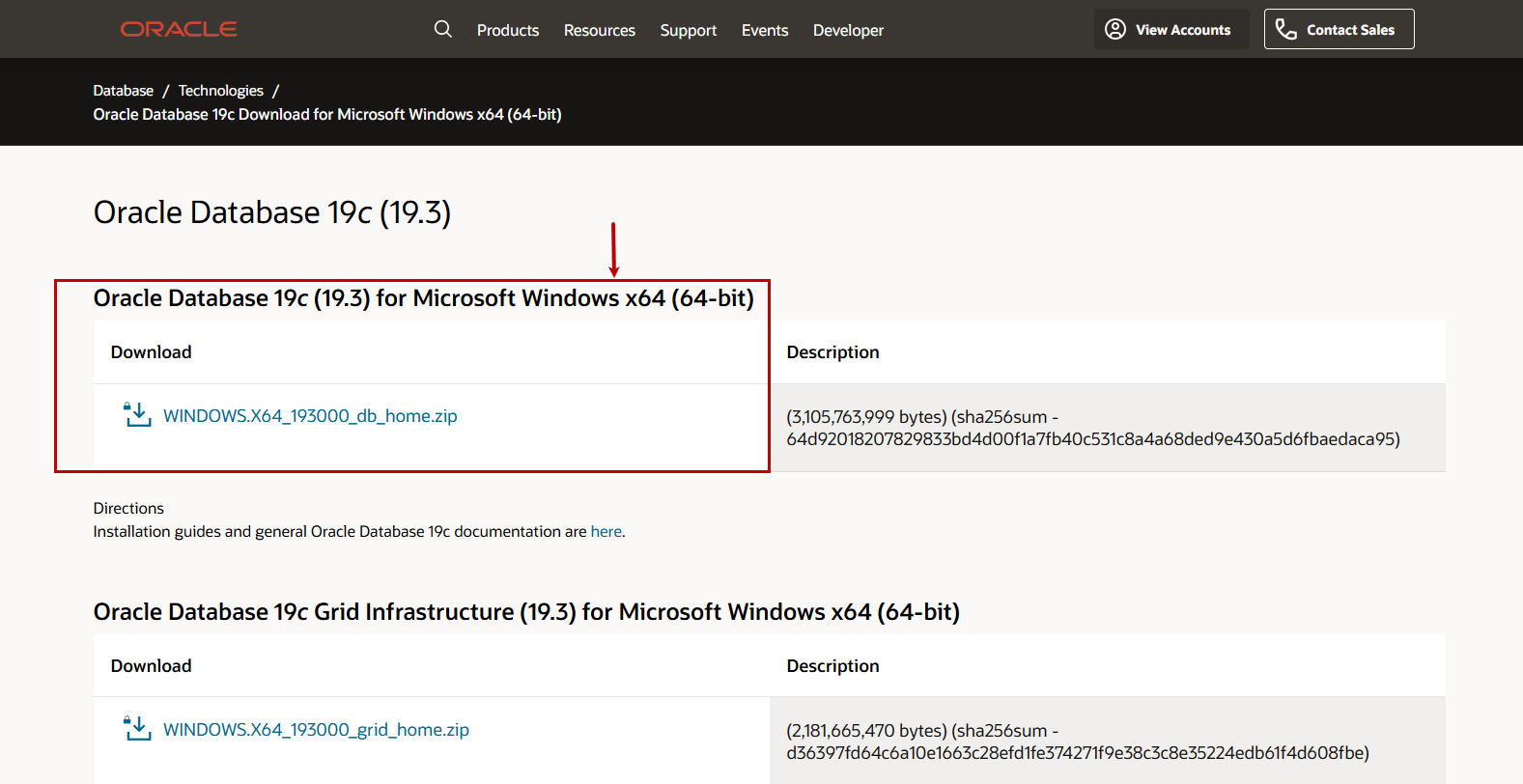The width and height of the screenshot is (1523, 784).
Task: Open the Events menu
Action: [x=765, y=31]
